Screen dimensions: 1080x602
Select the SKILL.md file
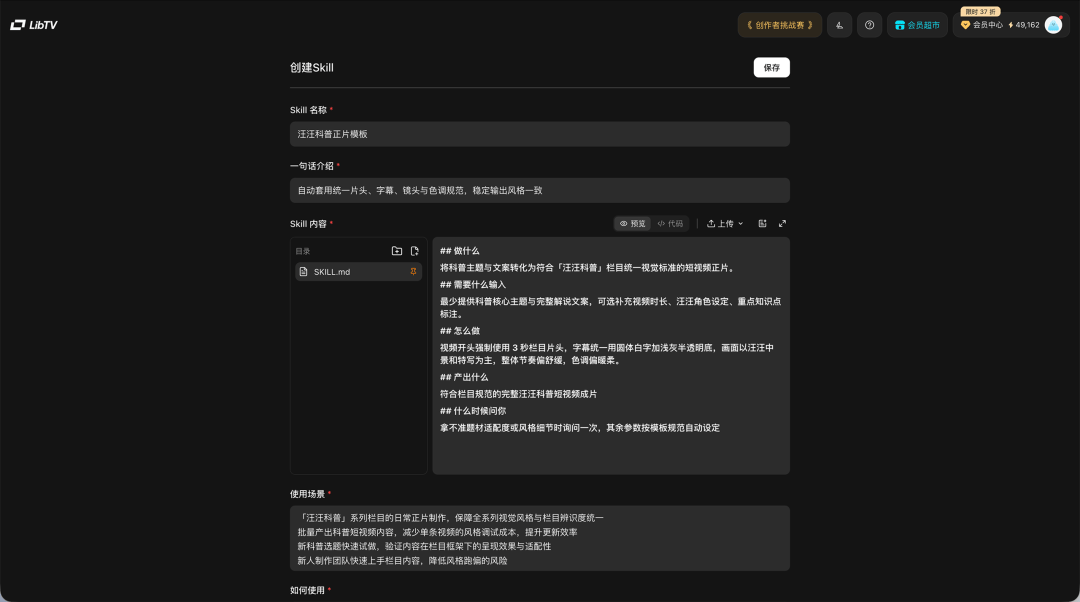point(358,272)
